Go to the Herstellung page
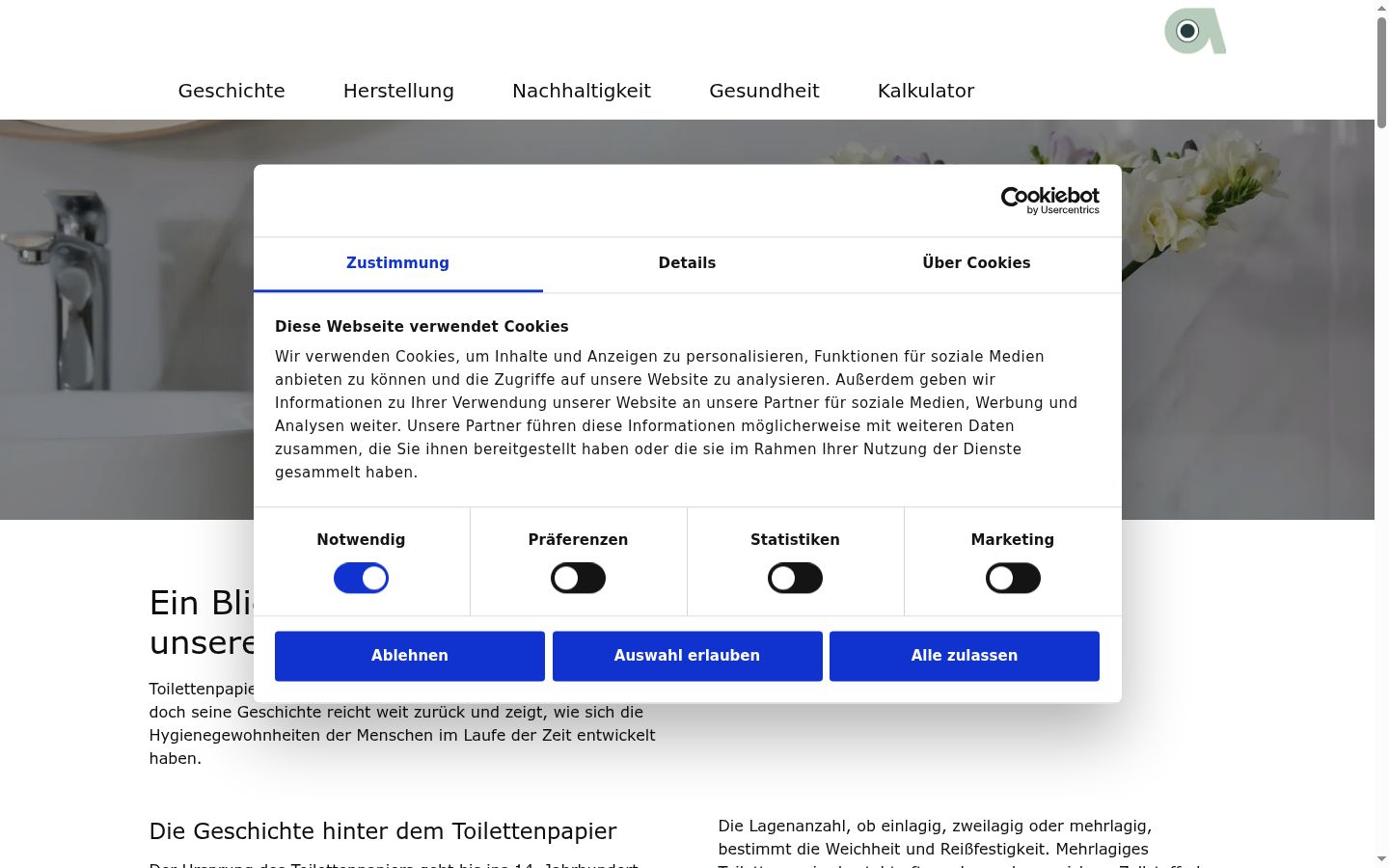 398,91
